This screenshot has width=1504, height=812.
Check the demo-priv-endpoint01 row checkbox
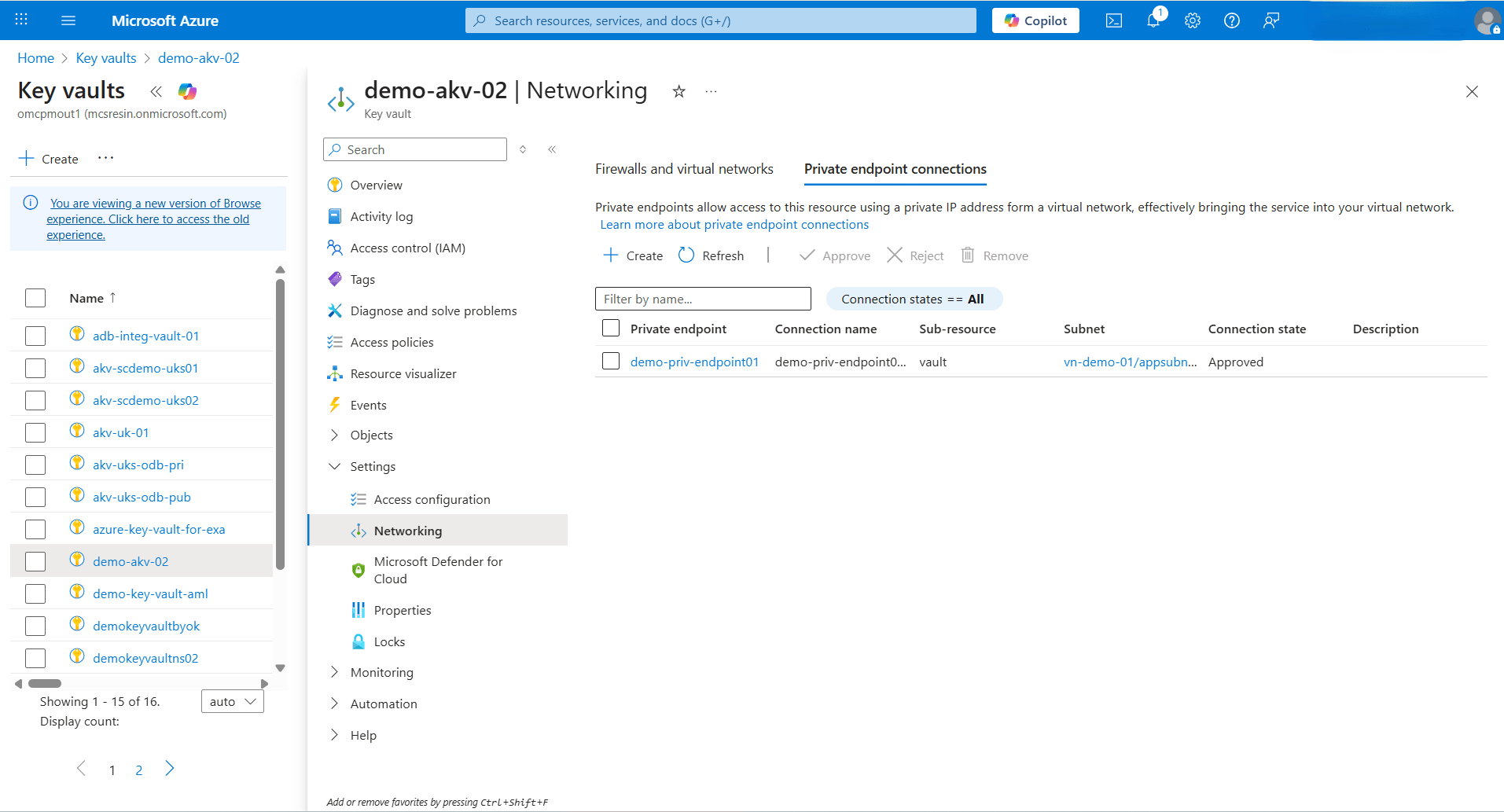click(x=611, y=361)
